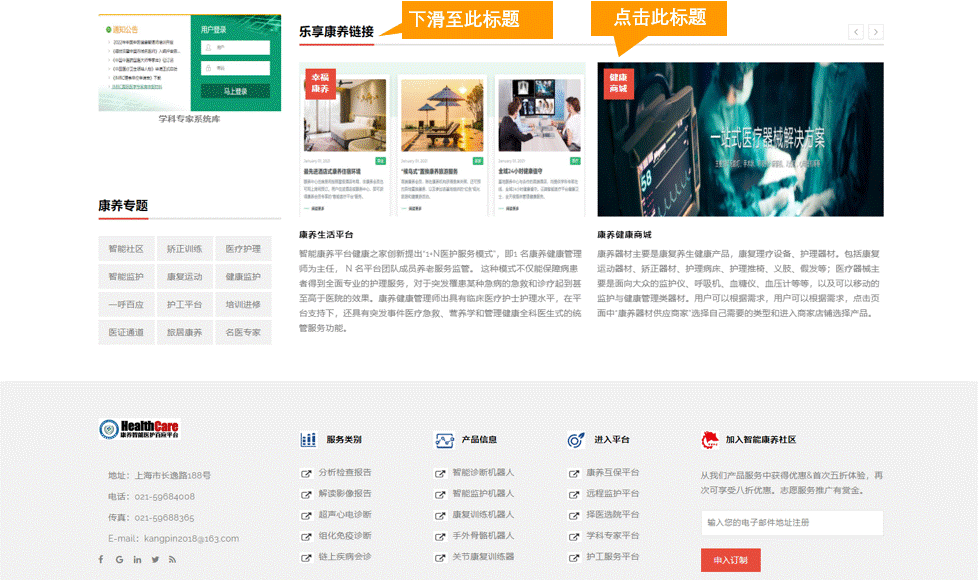Click the Facebook icon in footer
The image size is (978, 580).
click(x=100, y=559)
